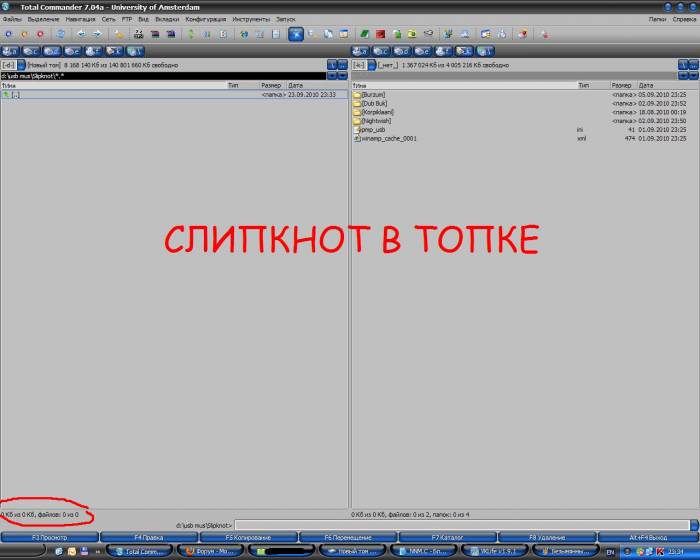The width and height of the screenshot is (700, 560).
Task: Open the right panel drive dropdown
Action: (x=359, y=65)
